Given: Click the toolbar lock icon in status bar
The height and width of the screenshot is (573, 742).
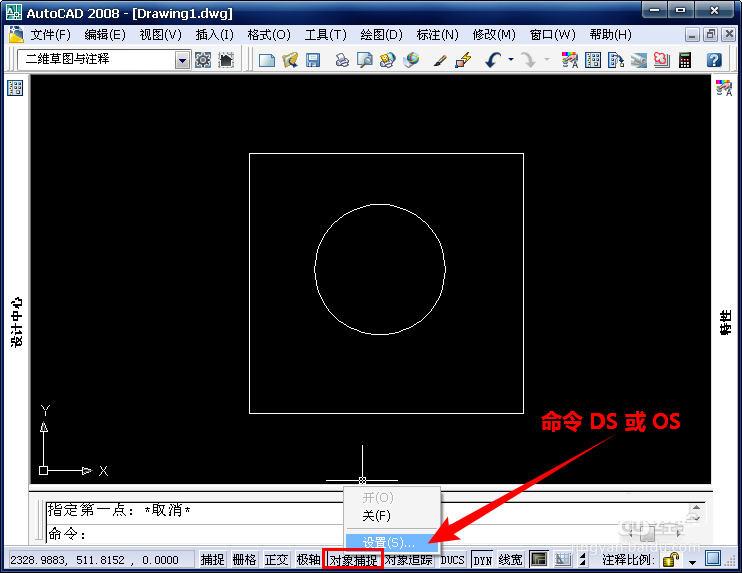Looking at the screenshot, I should tap(671, 560).
